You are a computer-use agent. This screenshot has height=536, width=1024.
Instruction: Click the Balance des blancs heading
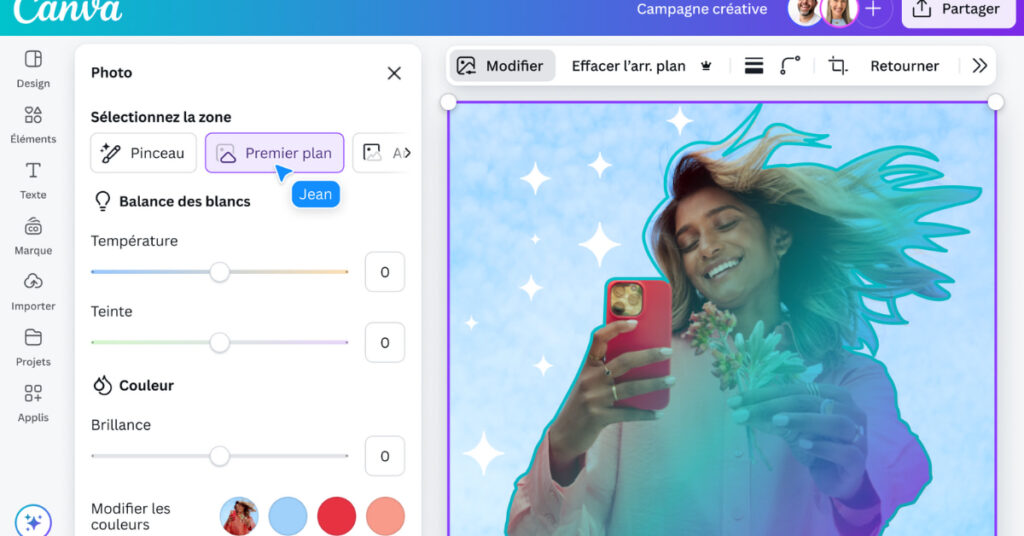185,201
